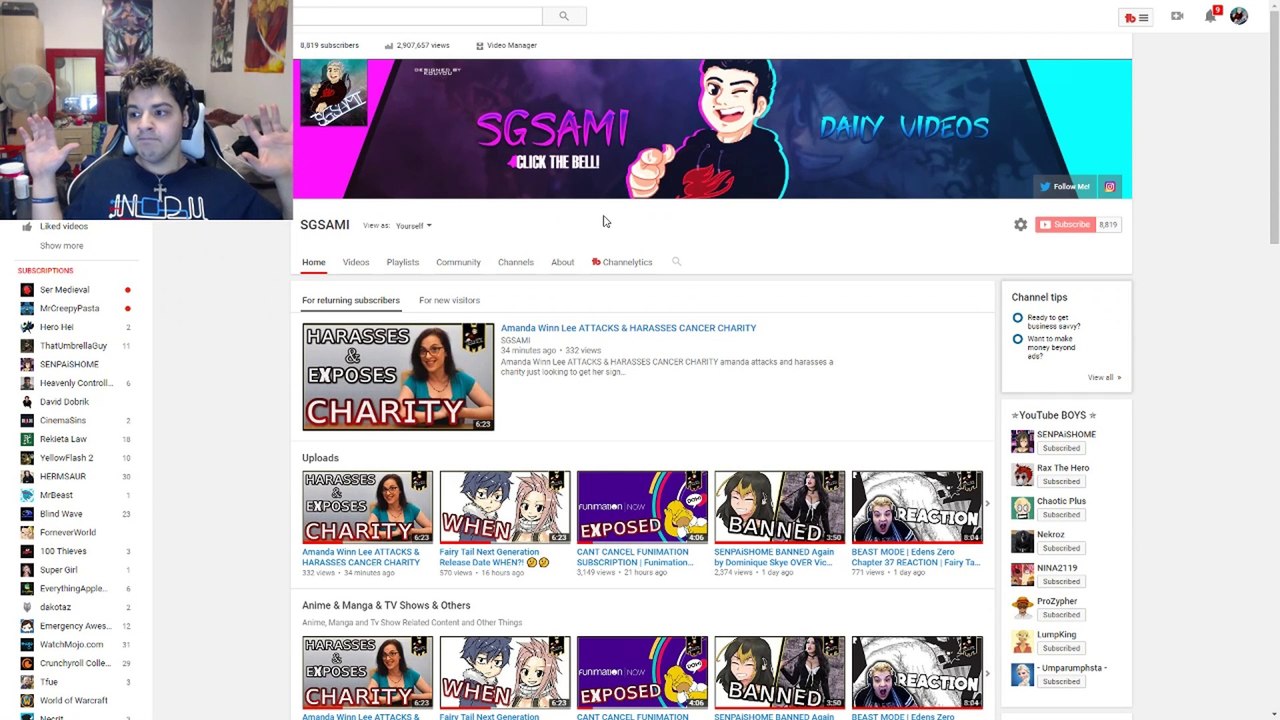Screen dimensions: 1280x720
Task: Expand 'View all' channel tips
Action: [x=1104, y=378]
